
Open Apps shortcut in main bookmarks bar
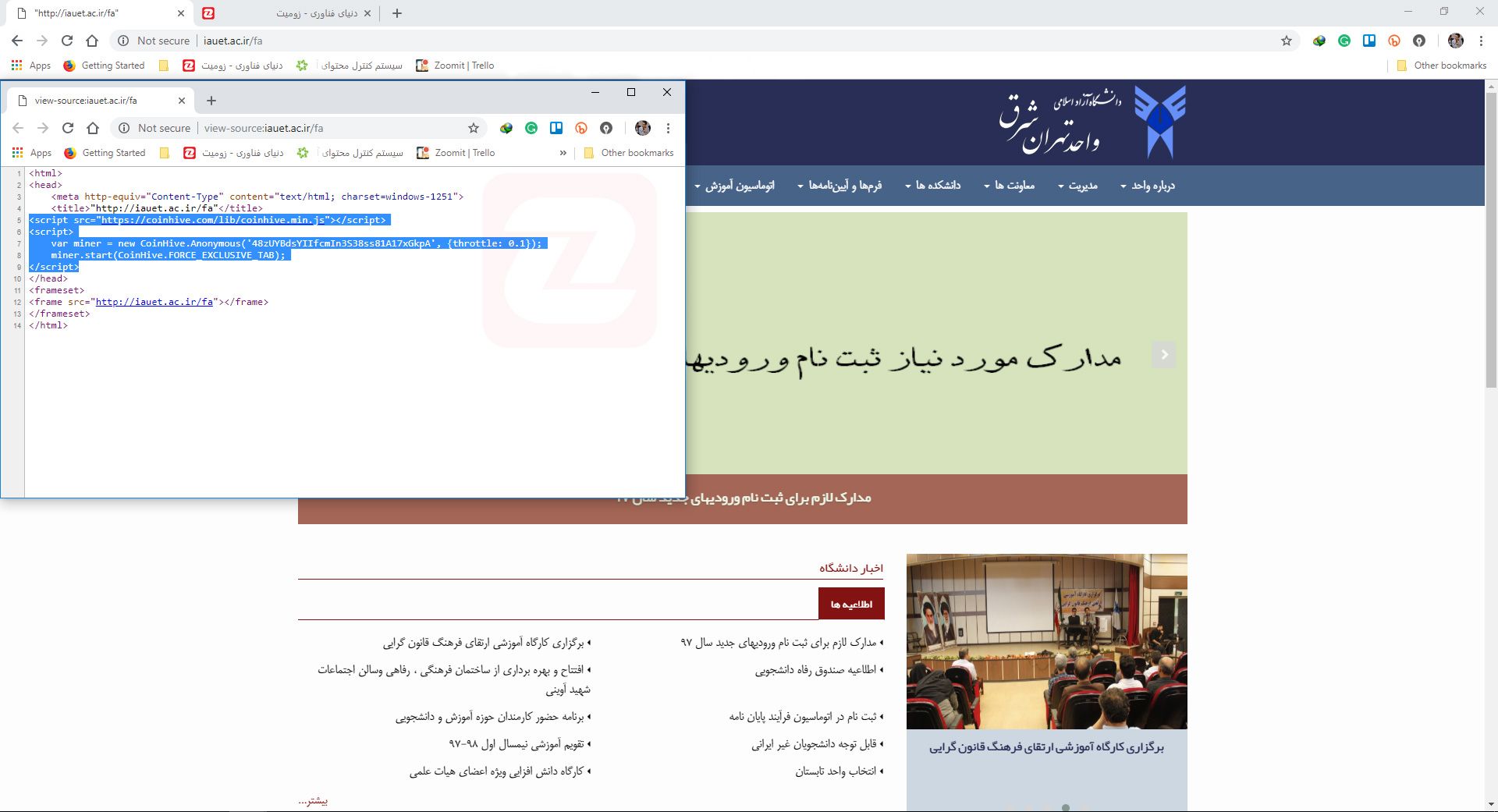click(x=30, y=66)
